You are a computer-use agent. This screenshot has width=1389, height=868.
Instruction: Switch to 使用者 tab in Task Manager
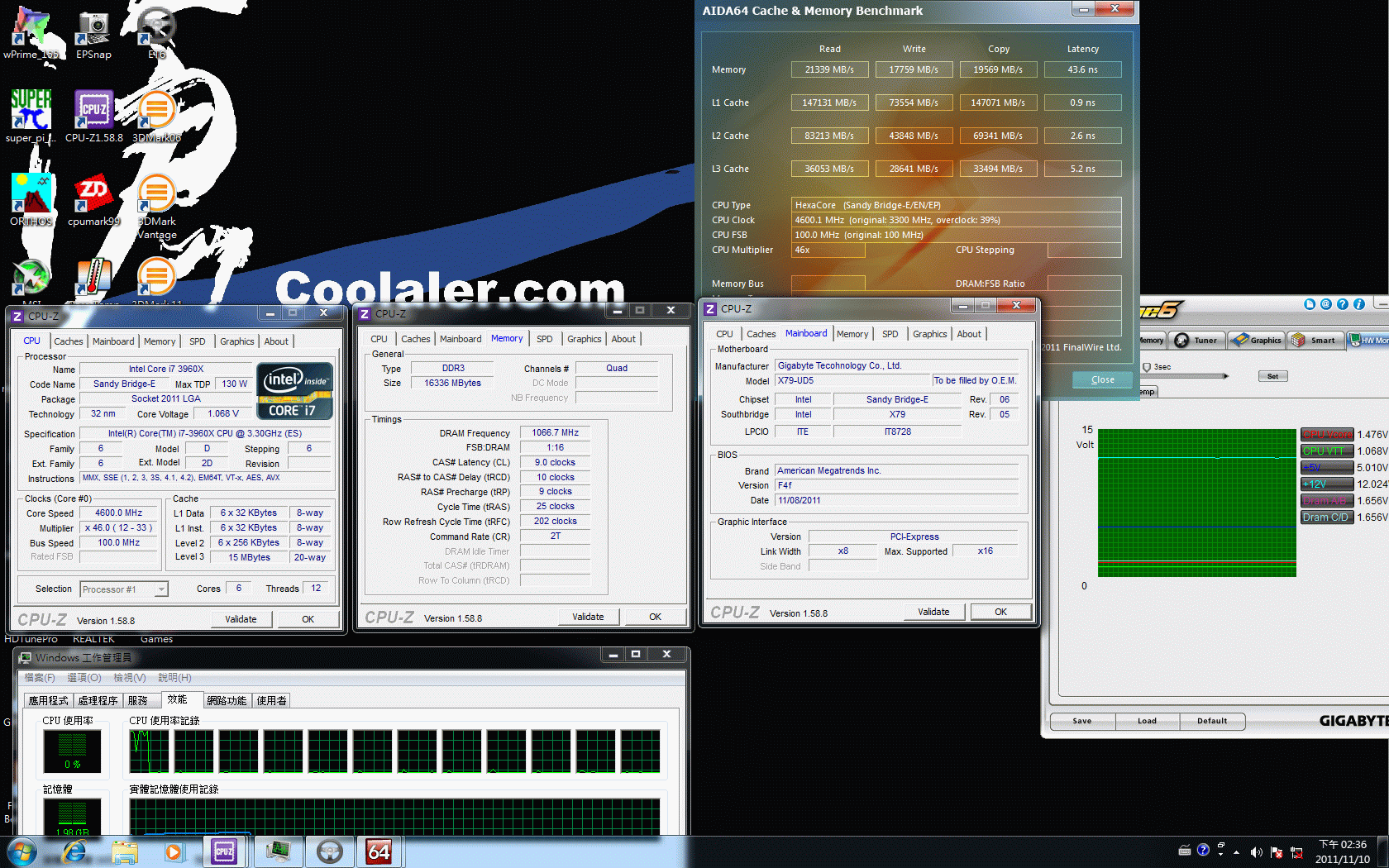pos(271,700)
